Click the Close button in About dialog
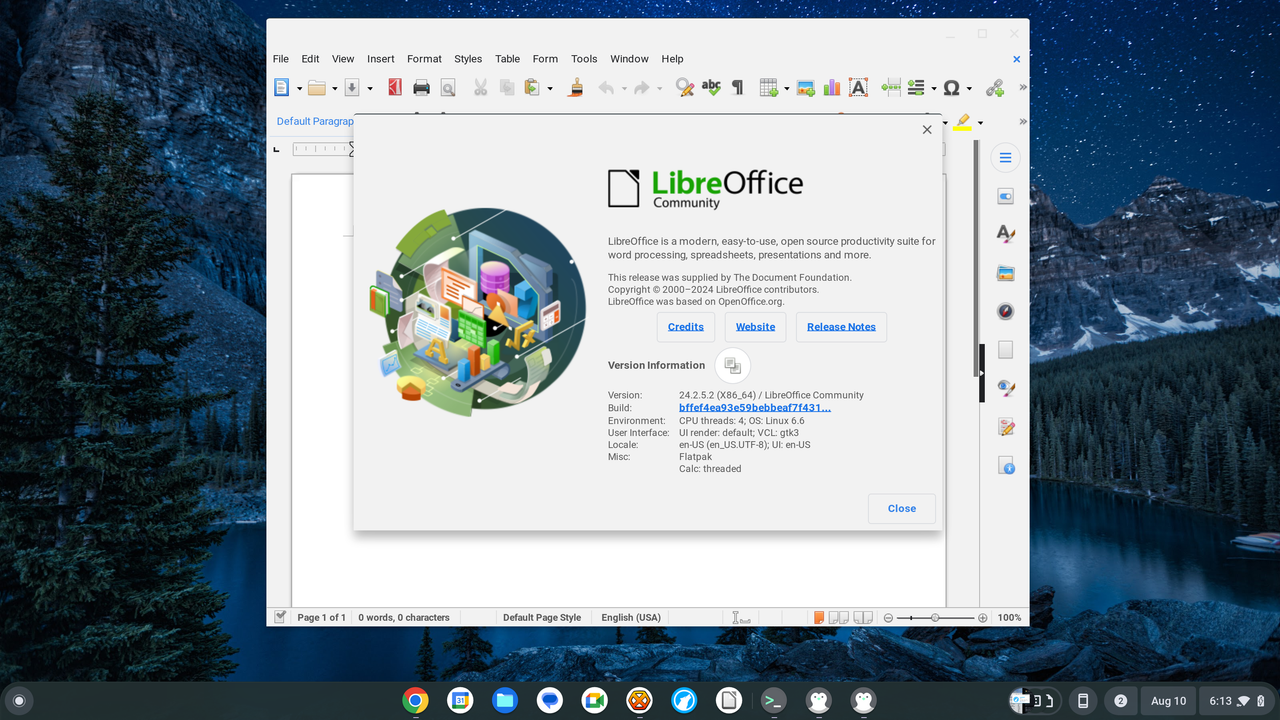 click(x=902, y=508)
